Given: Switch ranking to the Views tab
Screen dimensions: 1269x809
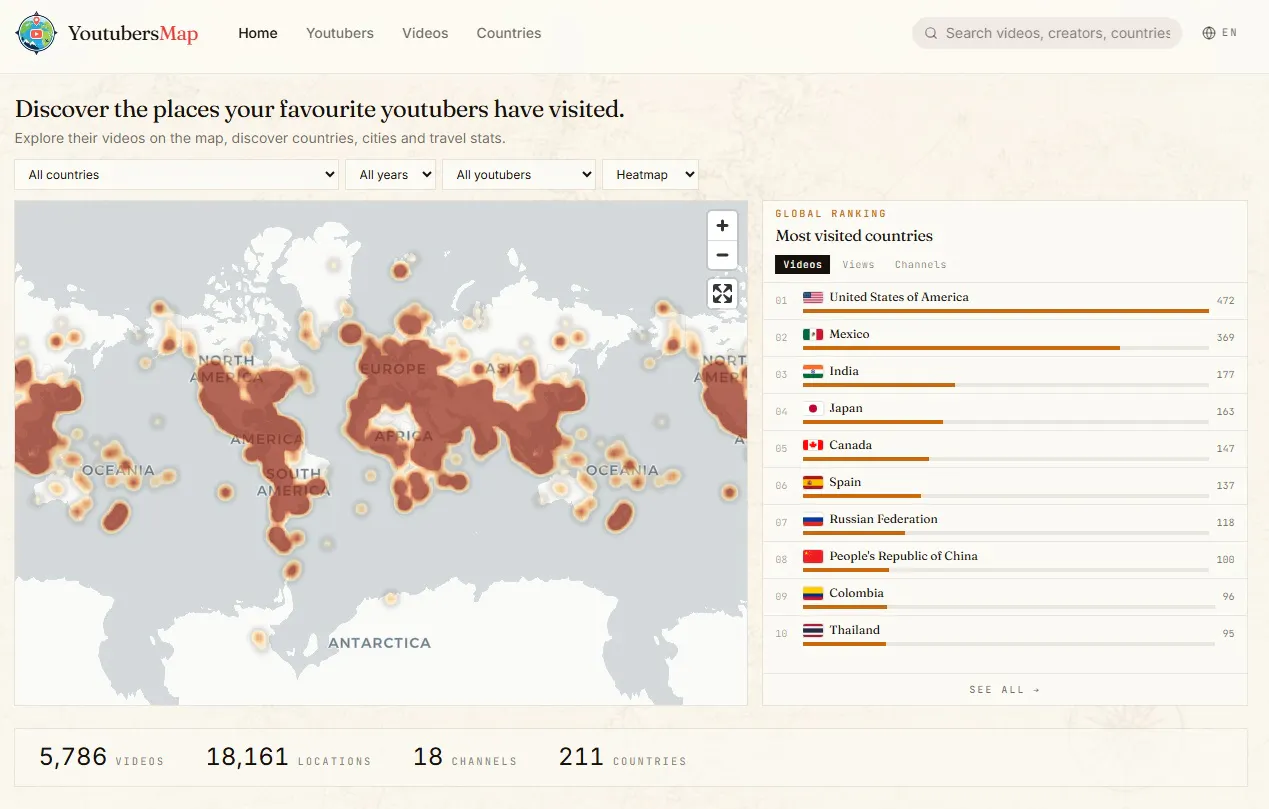Looking at the screenshot, I should [x=858, y=265].
